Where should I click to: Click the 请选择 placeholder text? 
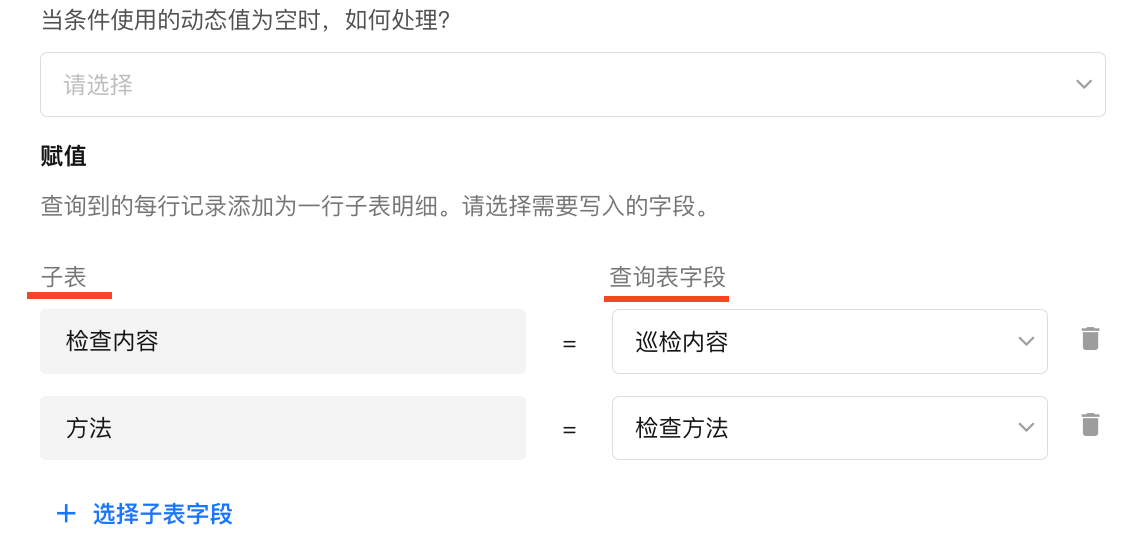98,85
